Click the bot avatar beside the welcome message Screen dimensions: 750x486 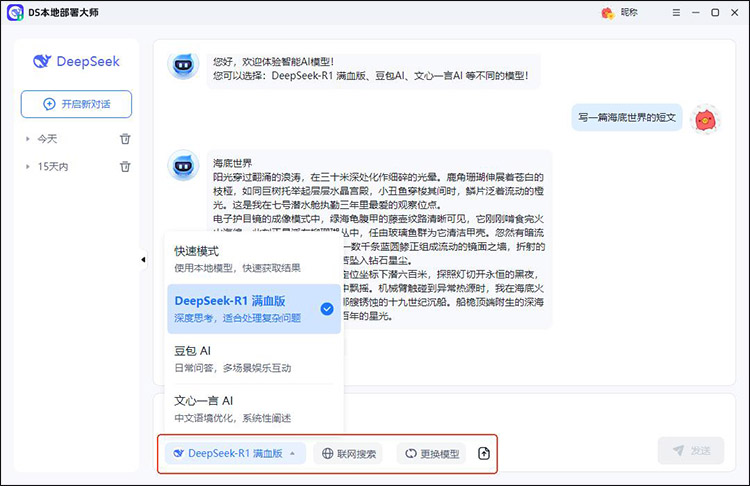[x=183, y=64]
